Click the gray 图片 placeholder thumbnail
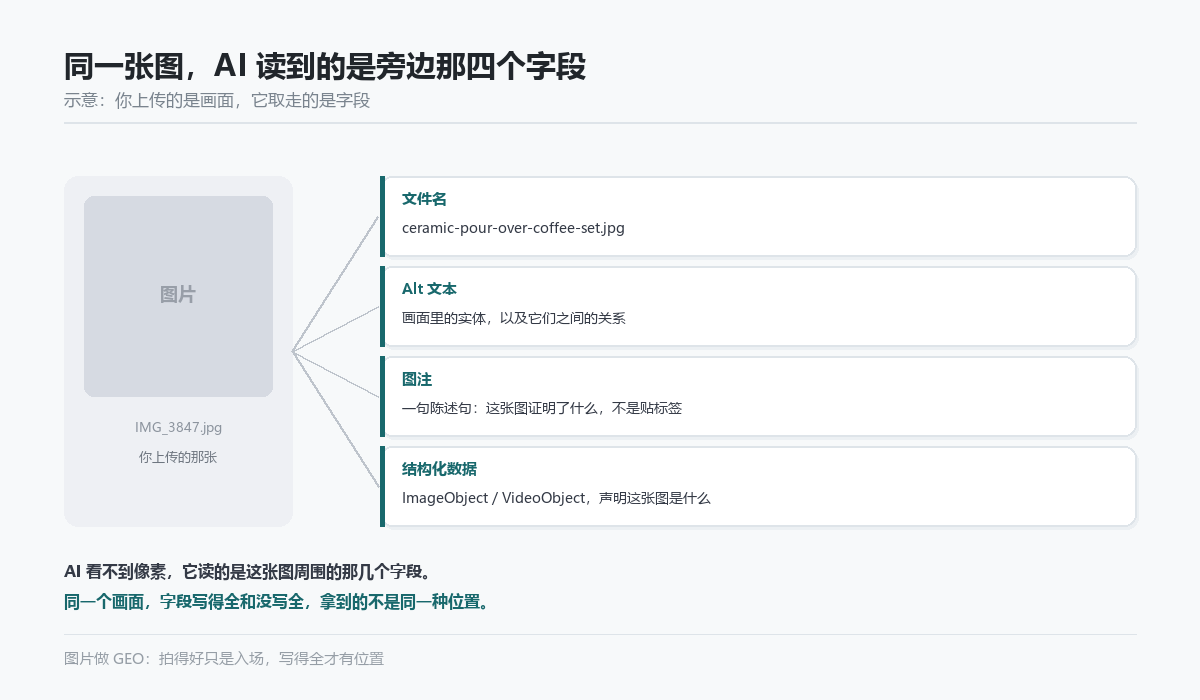The height and width of the screenshot is (700, 1200). coord(178,296)
